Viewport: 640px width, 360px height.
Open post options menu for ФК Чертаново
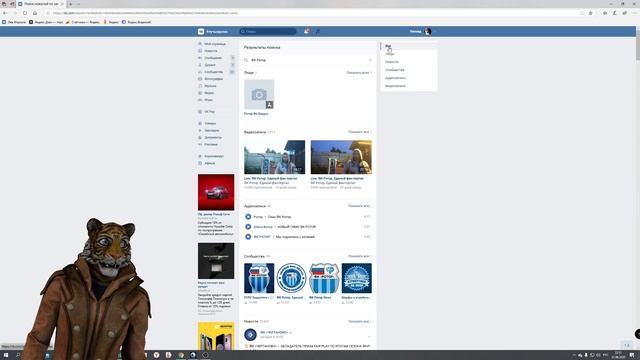pyautogui.click(x=369, y=337)
